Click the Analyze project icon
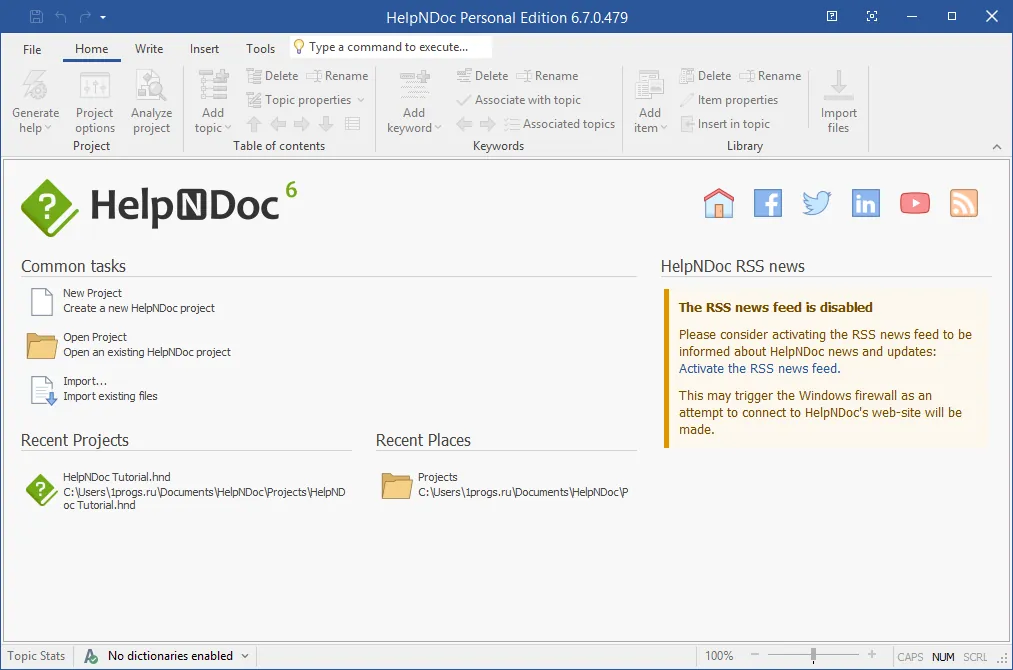The width and height of the screenshot is (1013, 670). tap(151, 86)
